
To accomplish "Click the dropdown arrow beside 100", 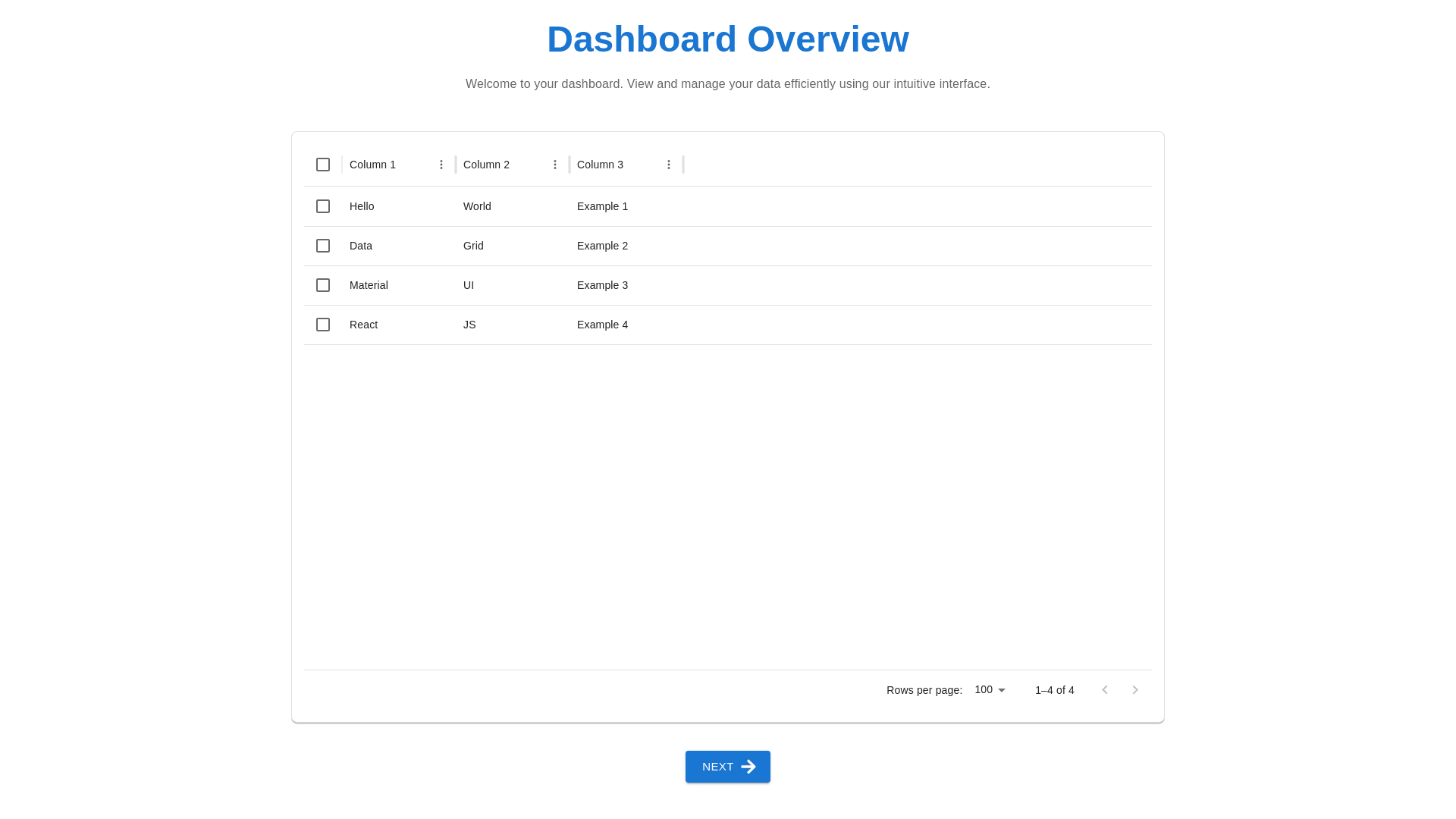I will [1002, 690].
